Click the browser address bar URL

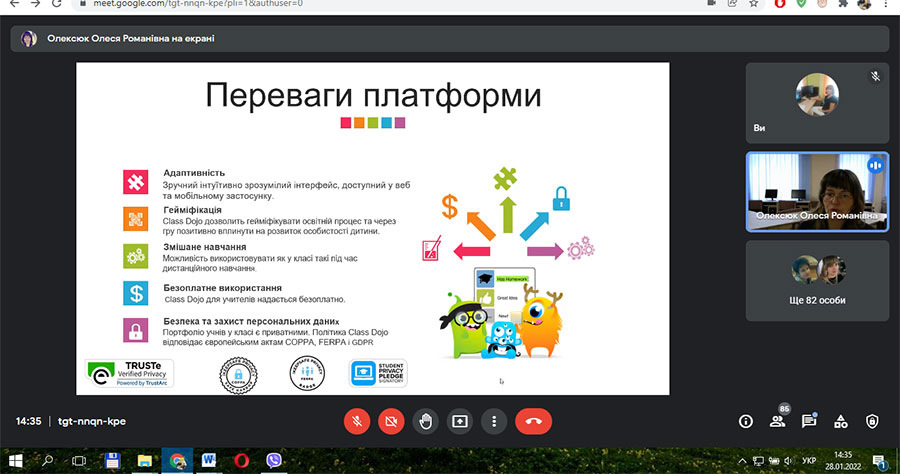pos(198,3)
